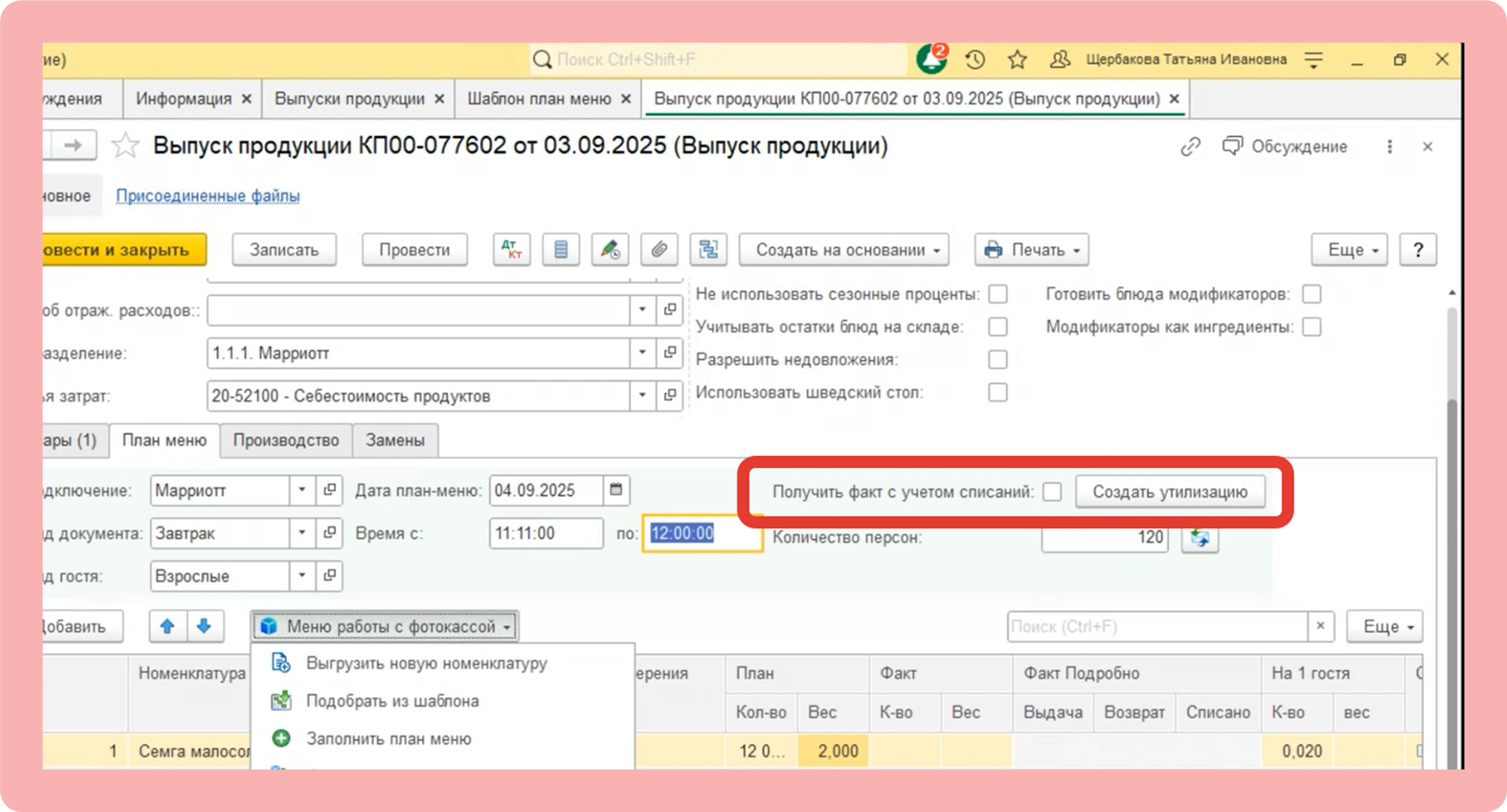Go forward with the arrow navigation button

pos(73,145)
